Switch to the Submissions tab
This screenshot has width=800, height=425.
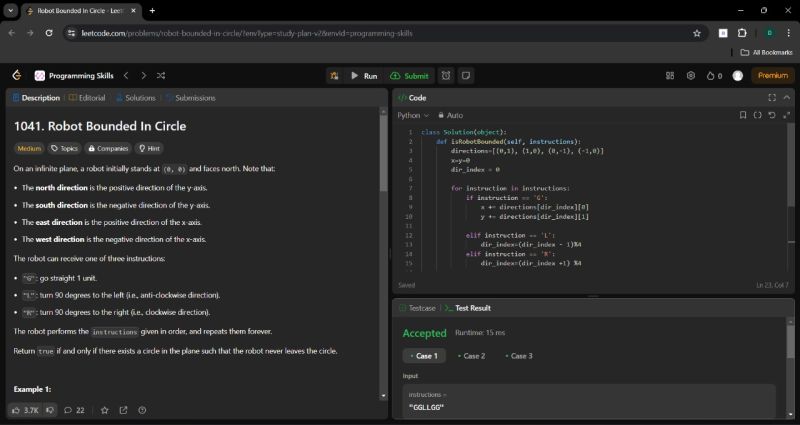click(x=190, y=97)
